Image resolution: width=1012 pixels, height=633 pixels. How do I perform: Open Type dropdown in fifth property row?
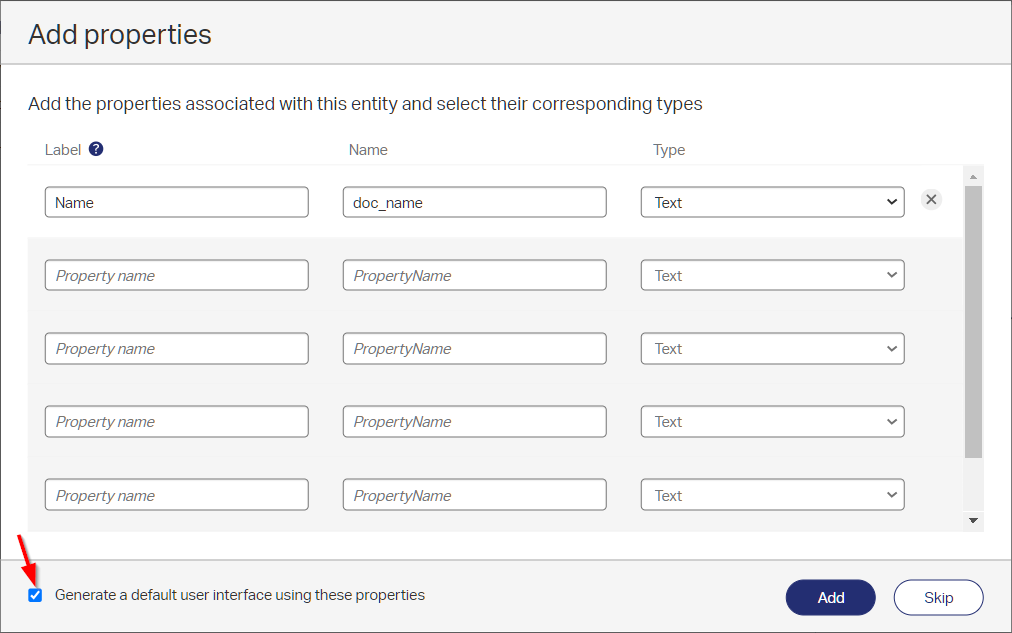coord(772,495)
